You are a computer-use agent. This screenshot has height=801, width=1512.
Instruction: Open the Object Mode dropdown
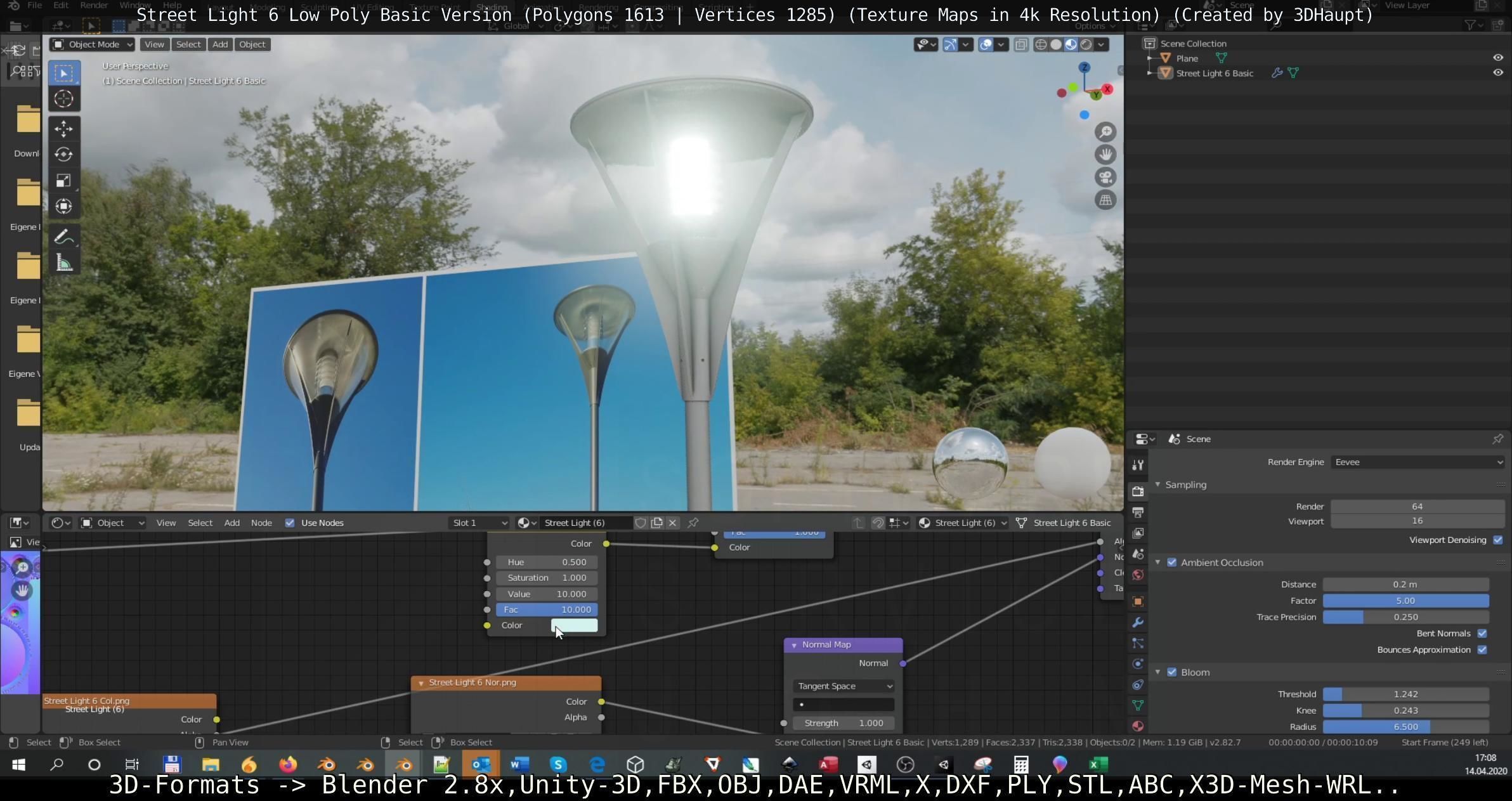coord(92,44)
